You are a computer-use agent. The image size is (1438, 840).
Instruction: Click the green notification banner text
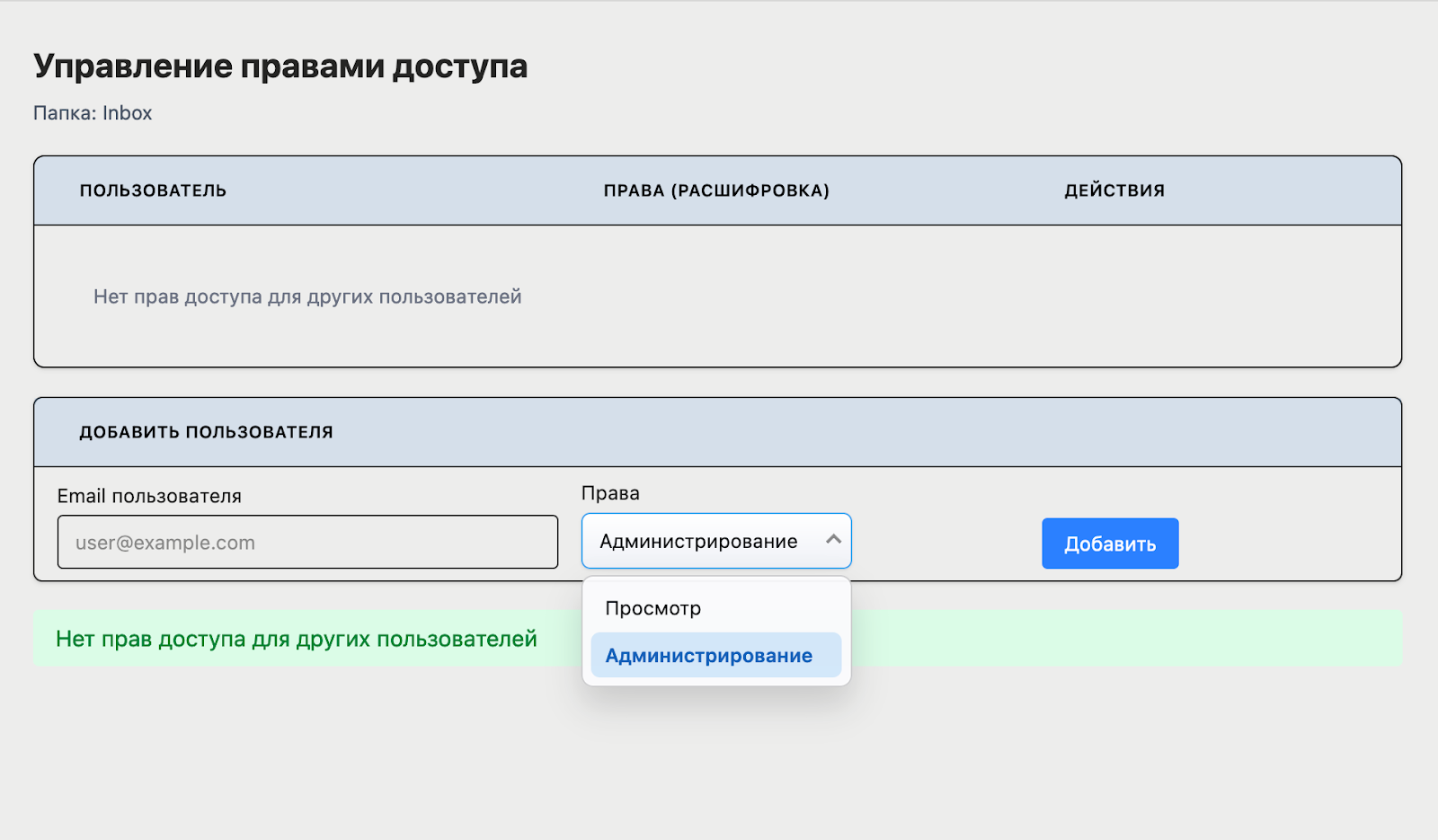pos(297,639)
